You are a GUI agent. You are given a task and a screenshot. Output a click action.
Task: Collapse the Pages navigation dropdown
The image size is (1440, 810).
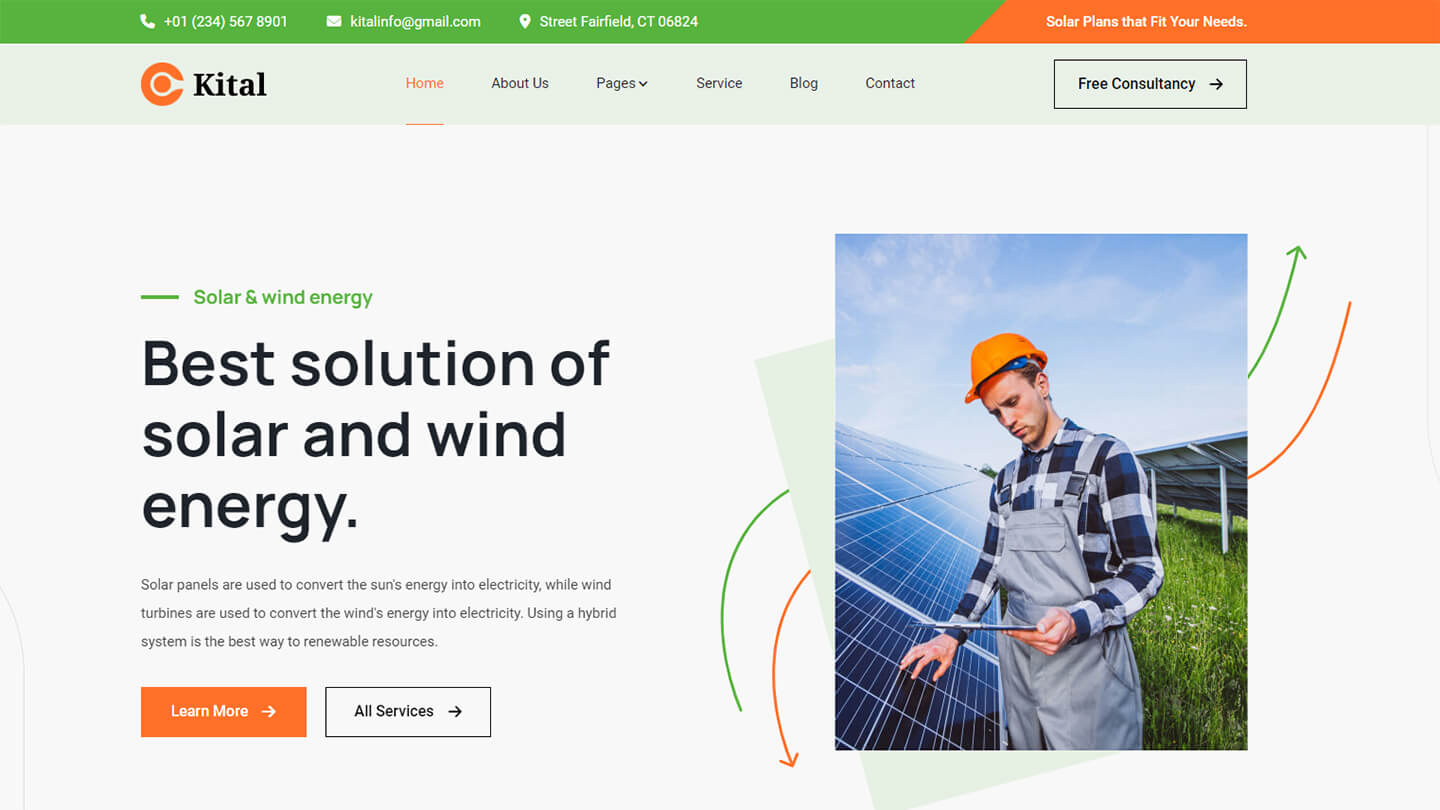(x=622, y=84)
